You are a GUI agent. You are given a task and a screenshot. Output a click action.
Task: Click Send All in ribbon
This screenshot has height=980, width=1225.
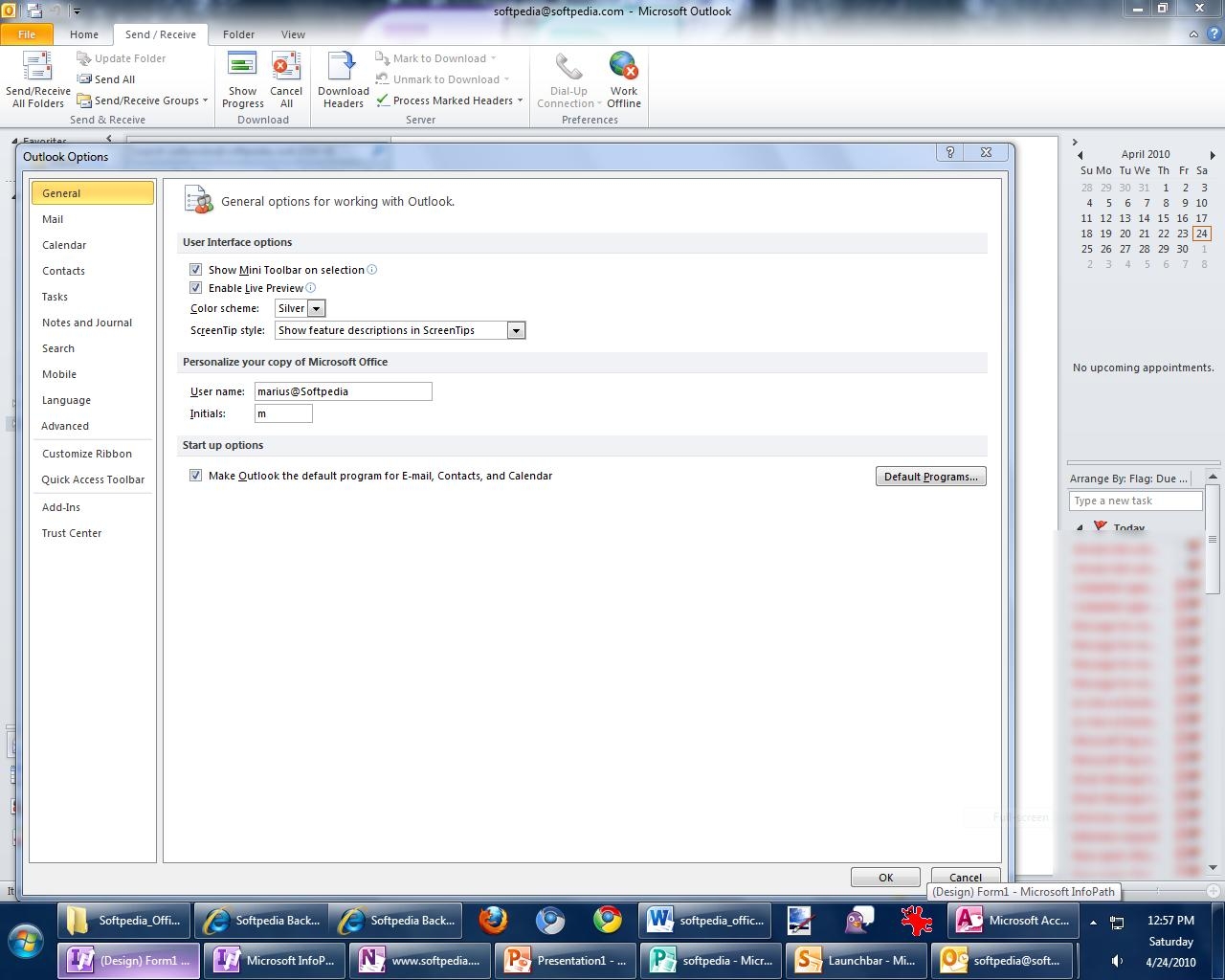pyautogui.click(x=114, y=79)
